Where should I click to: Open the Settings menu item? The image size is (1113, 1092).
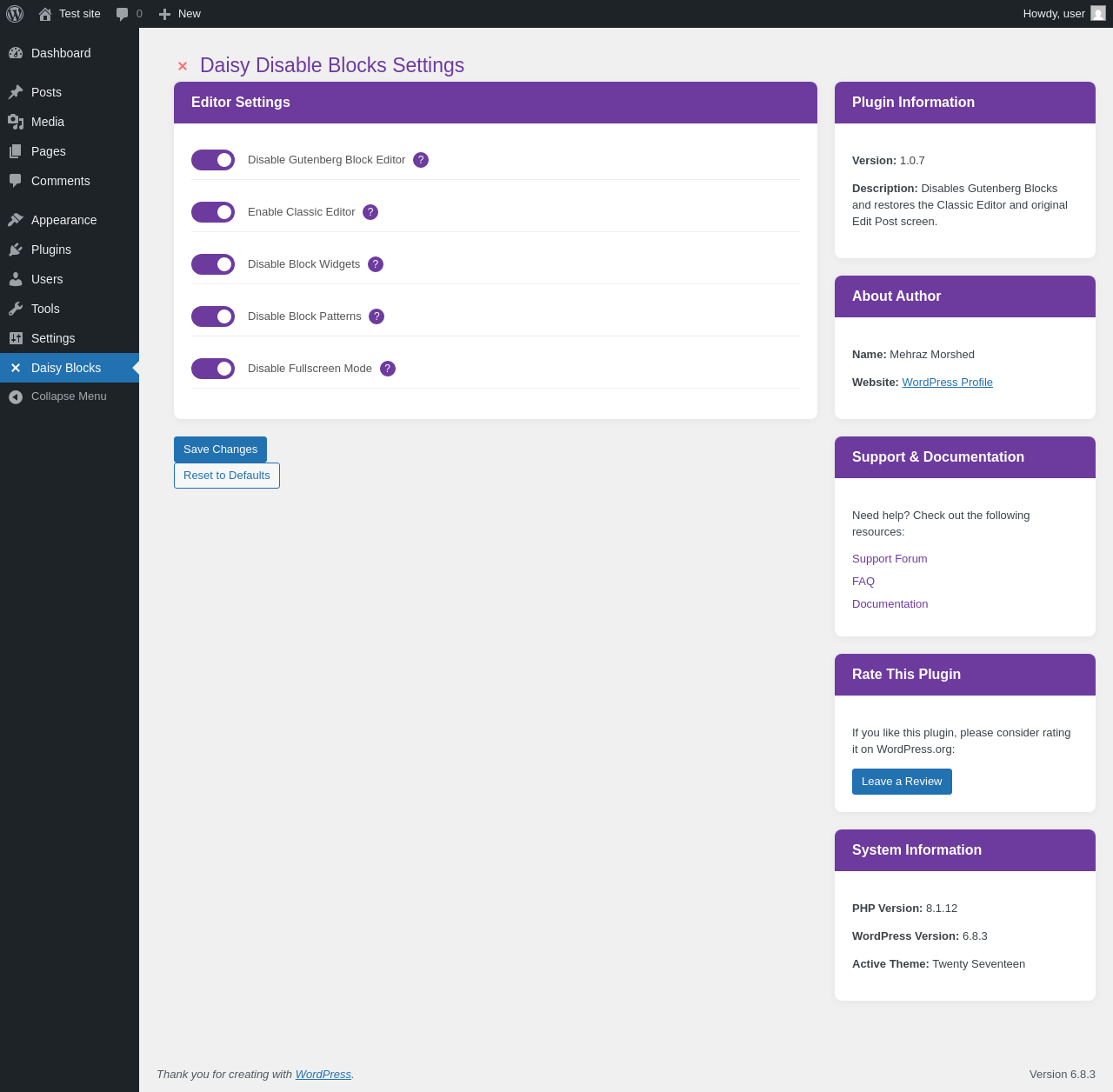tap(70, 338)
